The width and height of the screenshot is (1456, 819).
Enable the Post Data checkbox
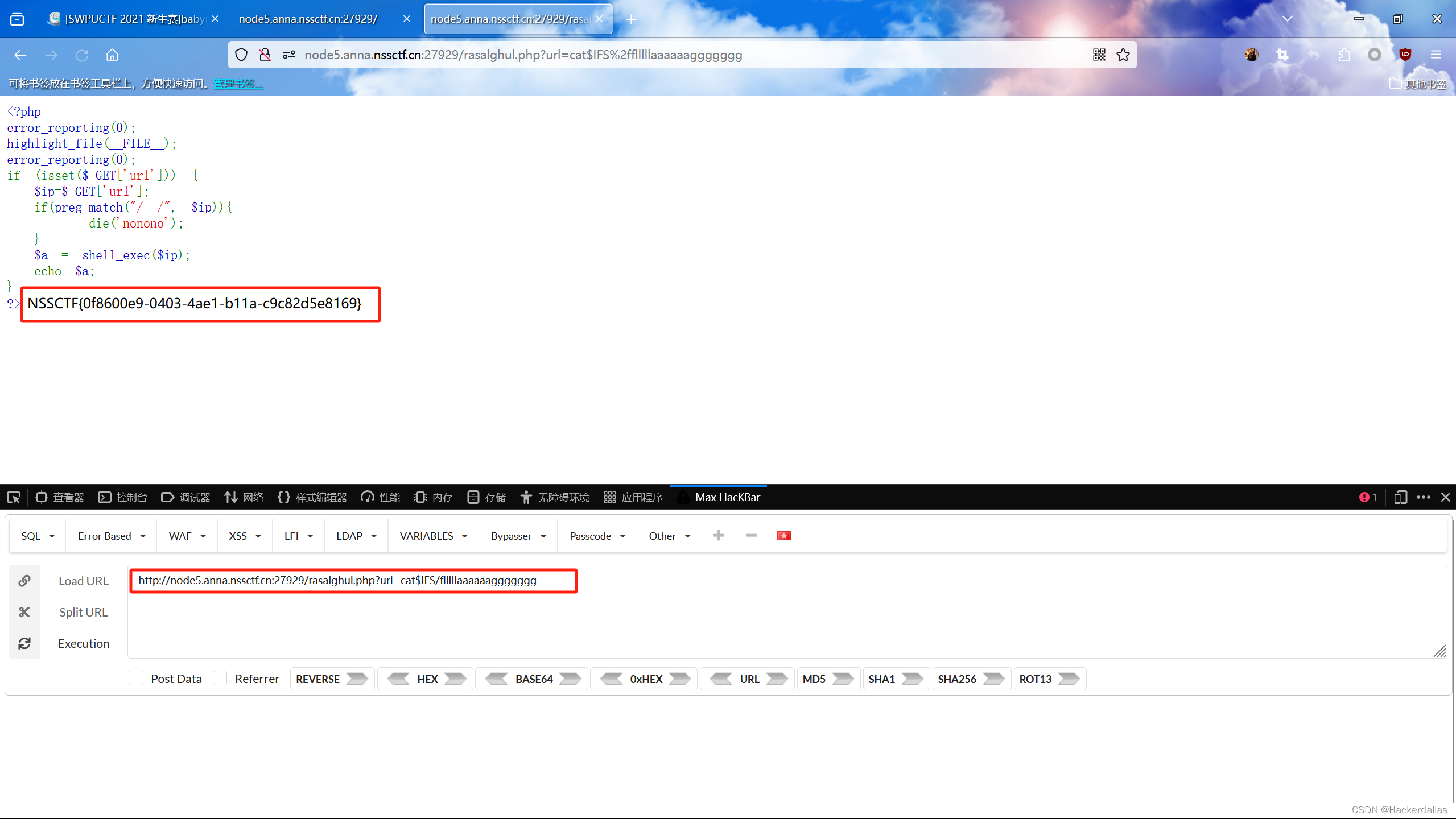coord(136,678)
